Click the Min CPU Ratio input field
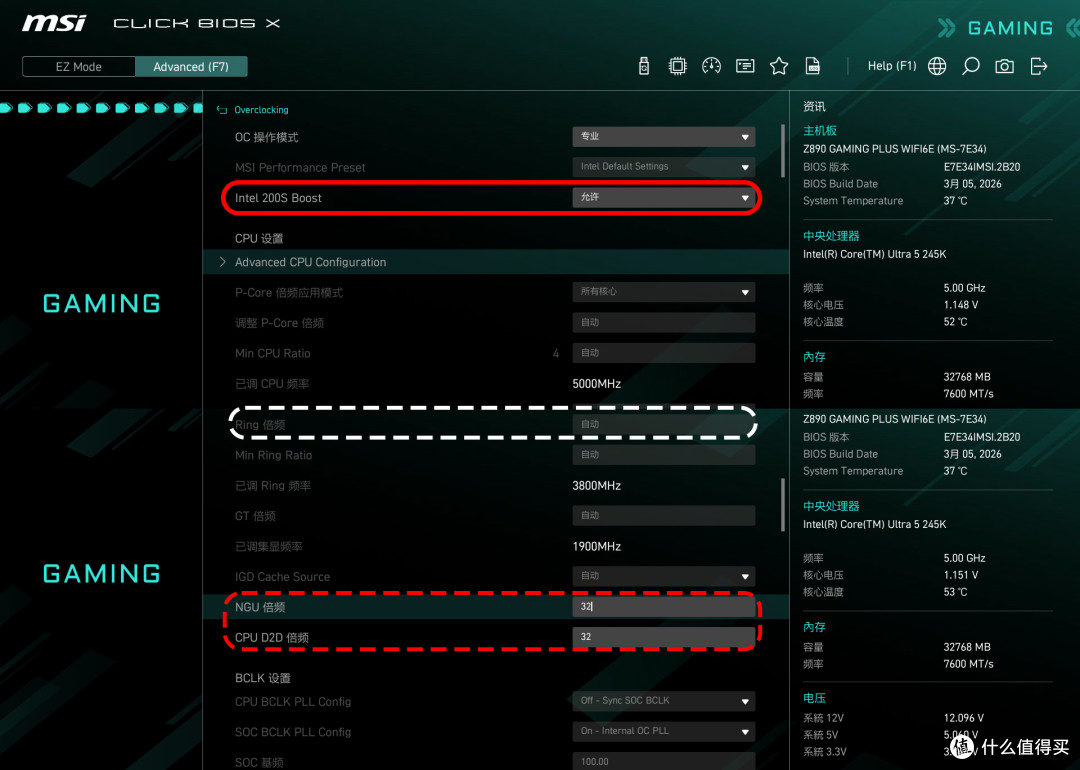 663,353
